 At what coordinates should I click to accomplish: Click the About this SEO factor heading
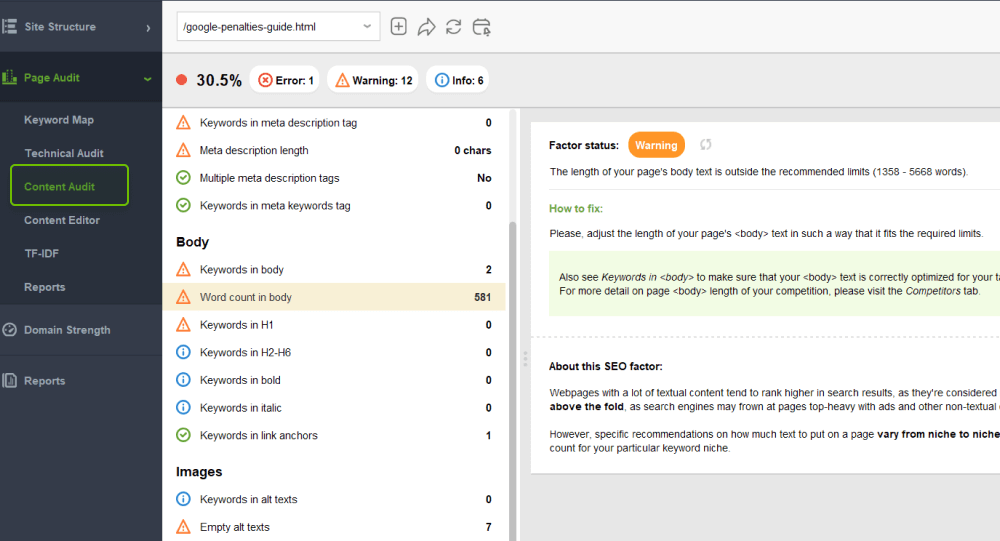click(x=606, y=366)
